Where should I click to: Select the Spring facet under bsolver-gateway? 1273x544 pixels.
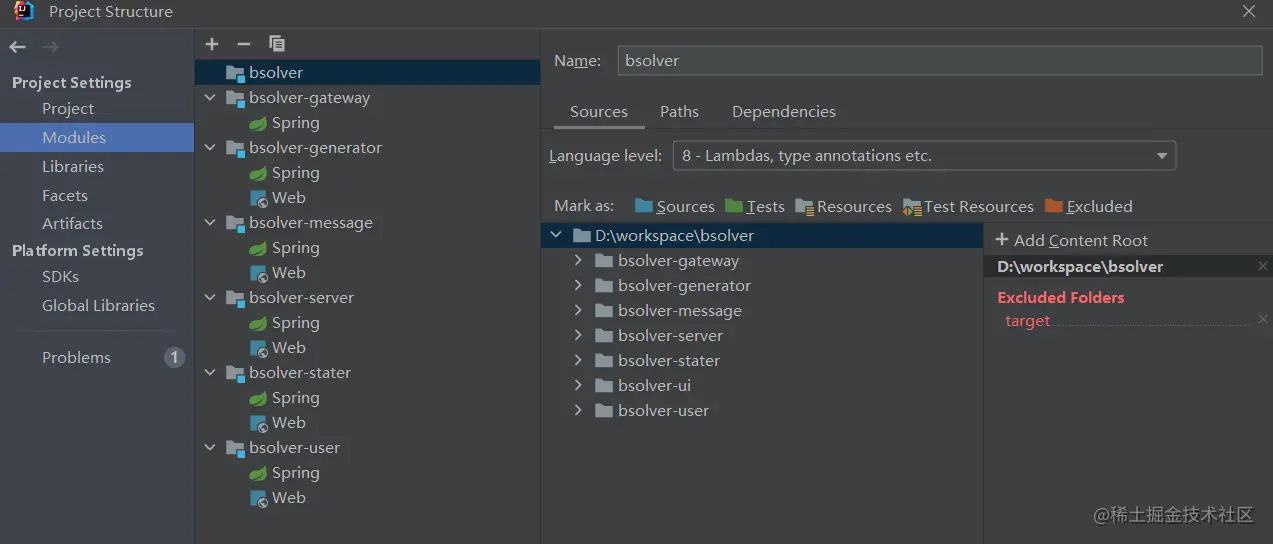(x=295, y=123)
